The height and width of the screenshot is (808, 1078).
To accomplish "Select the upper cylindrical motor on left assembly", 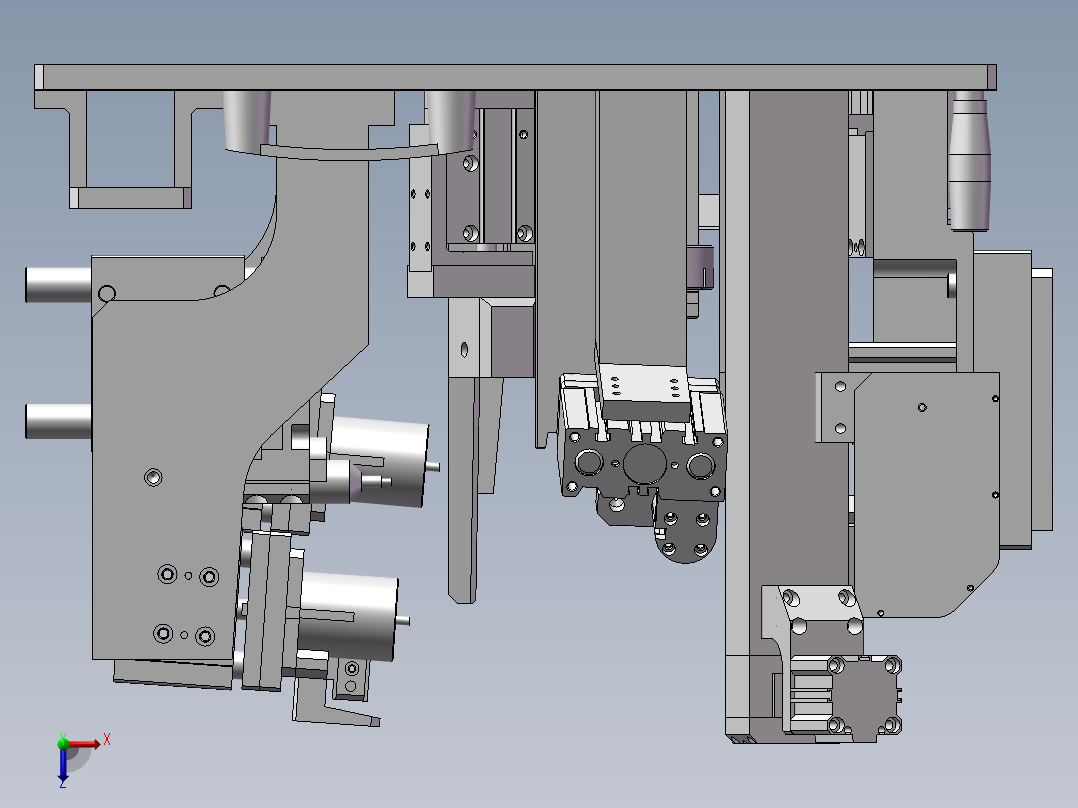I will (x=380, y=461).
